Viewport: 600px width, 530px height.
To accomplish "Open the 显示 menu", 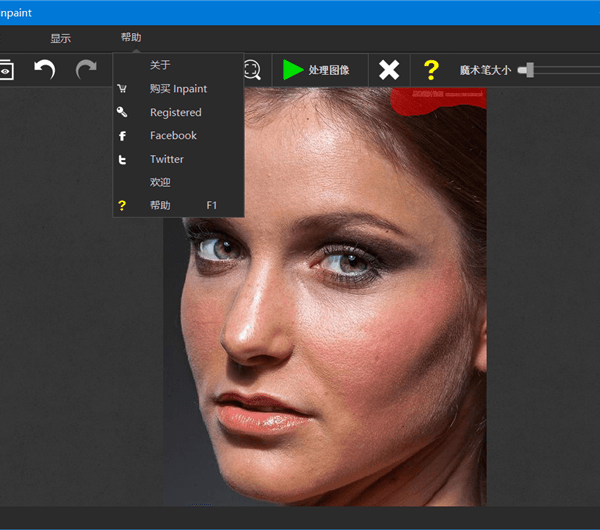I will click(x=61, y=38).
